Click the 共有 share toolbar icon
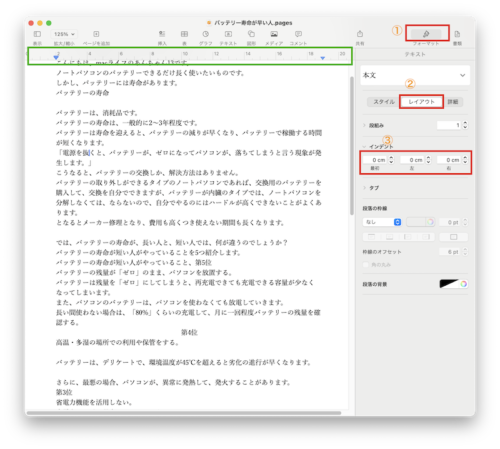The width and height of the screenshot is (500, 449). click(x=360, y=34)
